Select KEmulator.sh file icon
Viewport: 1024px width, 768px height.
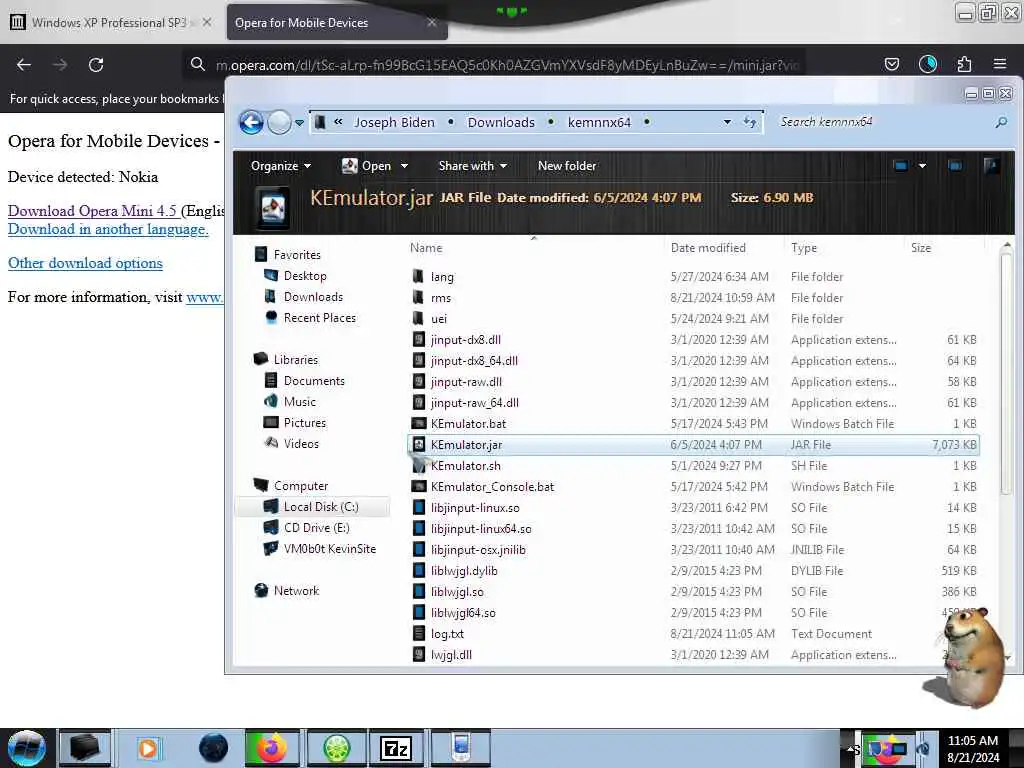(419, 466)
